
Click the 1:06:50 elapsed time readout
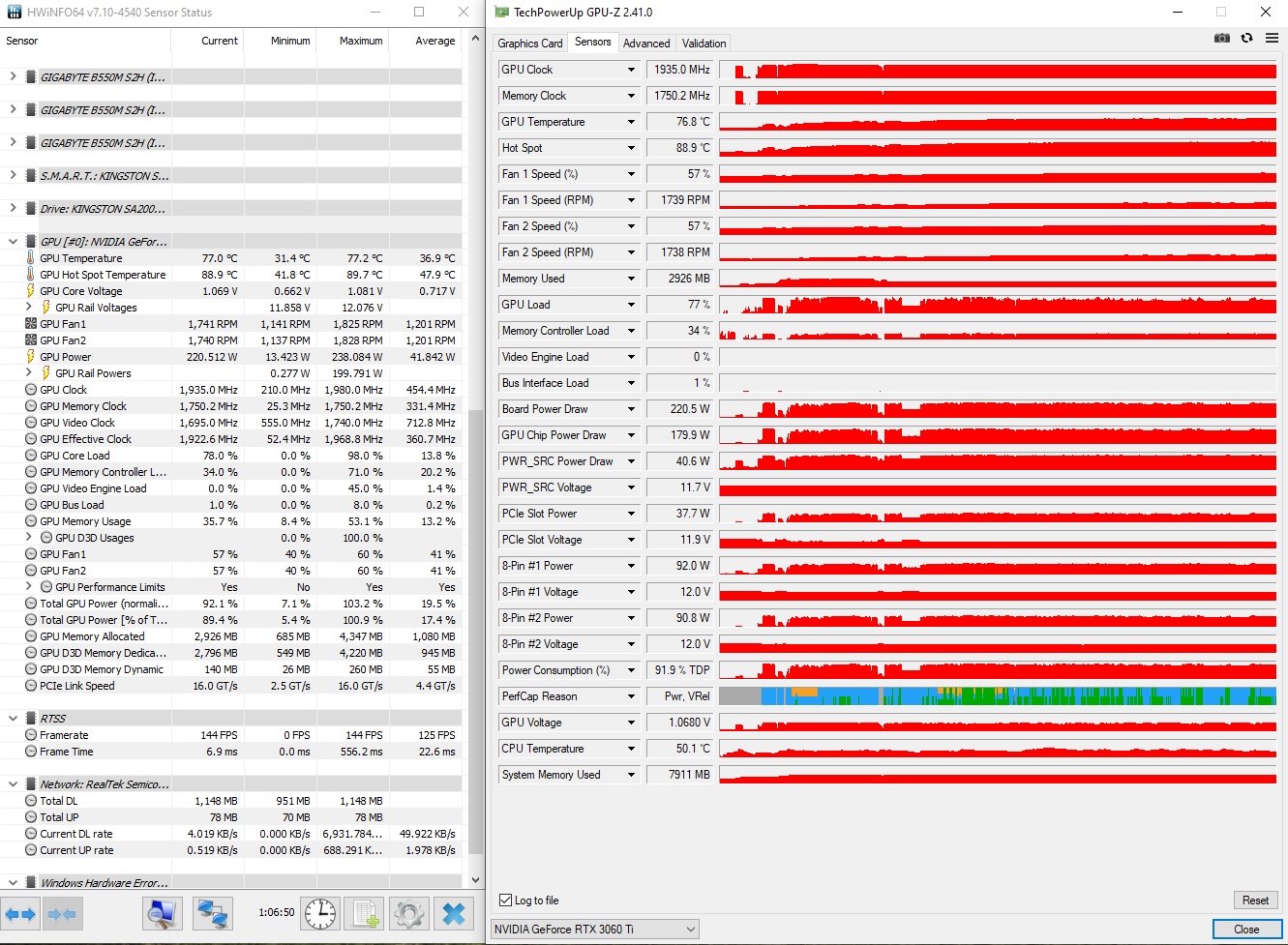tap(277, 912)
